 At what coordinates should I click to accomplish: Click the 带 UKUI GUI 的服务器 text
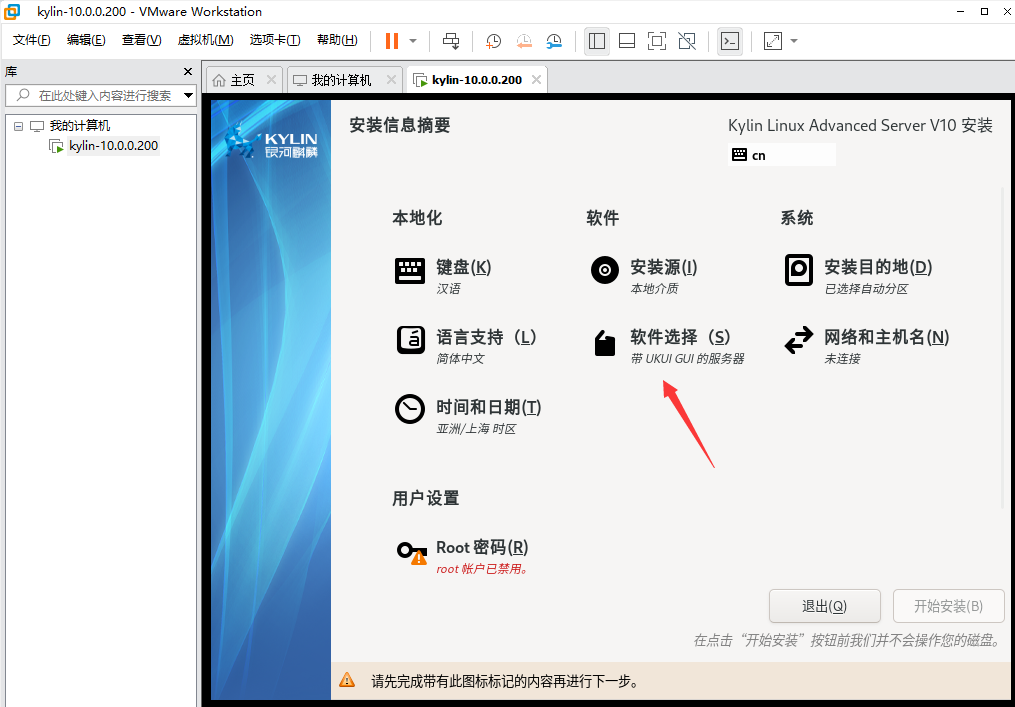click(x=687, y=359)
